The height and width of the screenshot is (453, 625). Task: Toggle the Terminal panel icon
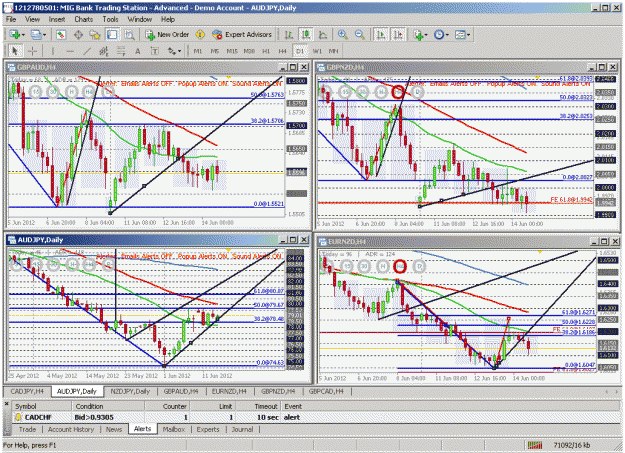click(x=112, y=35)
